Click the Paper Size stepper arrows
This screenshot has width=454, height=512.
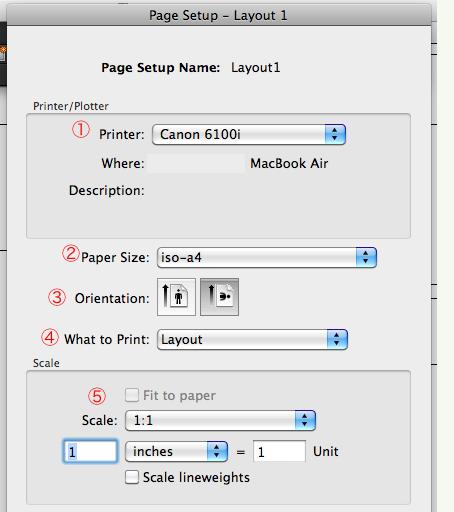366,257
